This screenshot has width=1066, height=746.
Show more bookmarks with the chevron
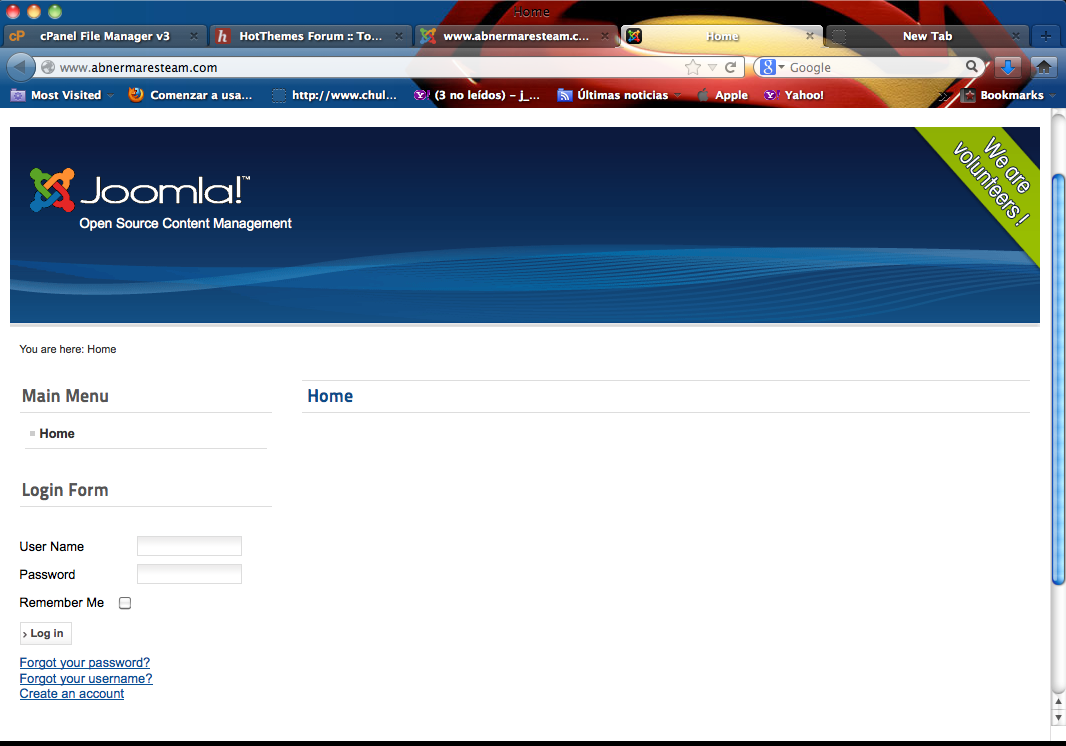click(944, 96)
